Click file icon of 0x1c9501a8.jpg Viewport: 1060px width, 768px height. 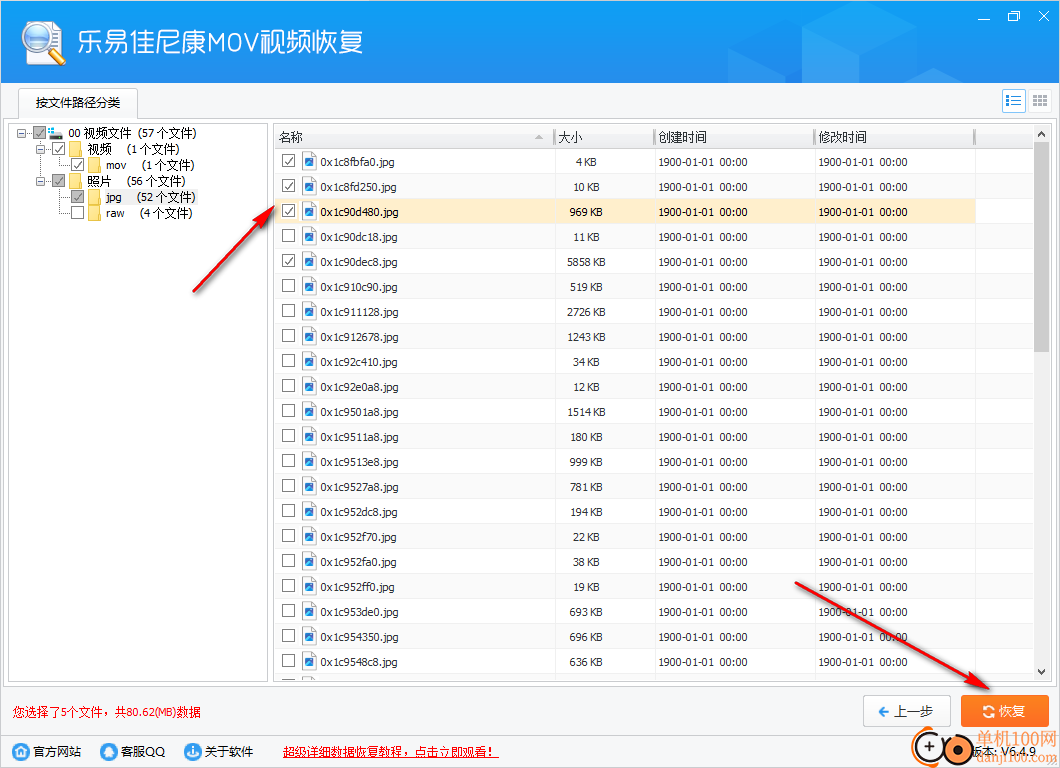pyautogui.click(x=309, y=412)
